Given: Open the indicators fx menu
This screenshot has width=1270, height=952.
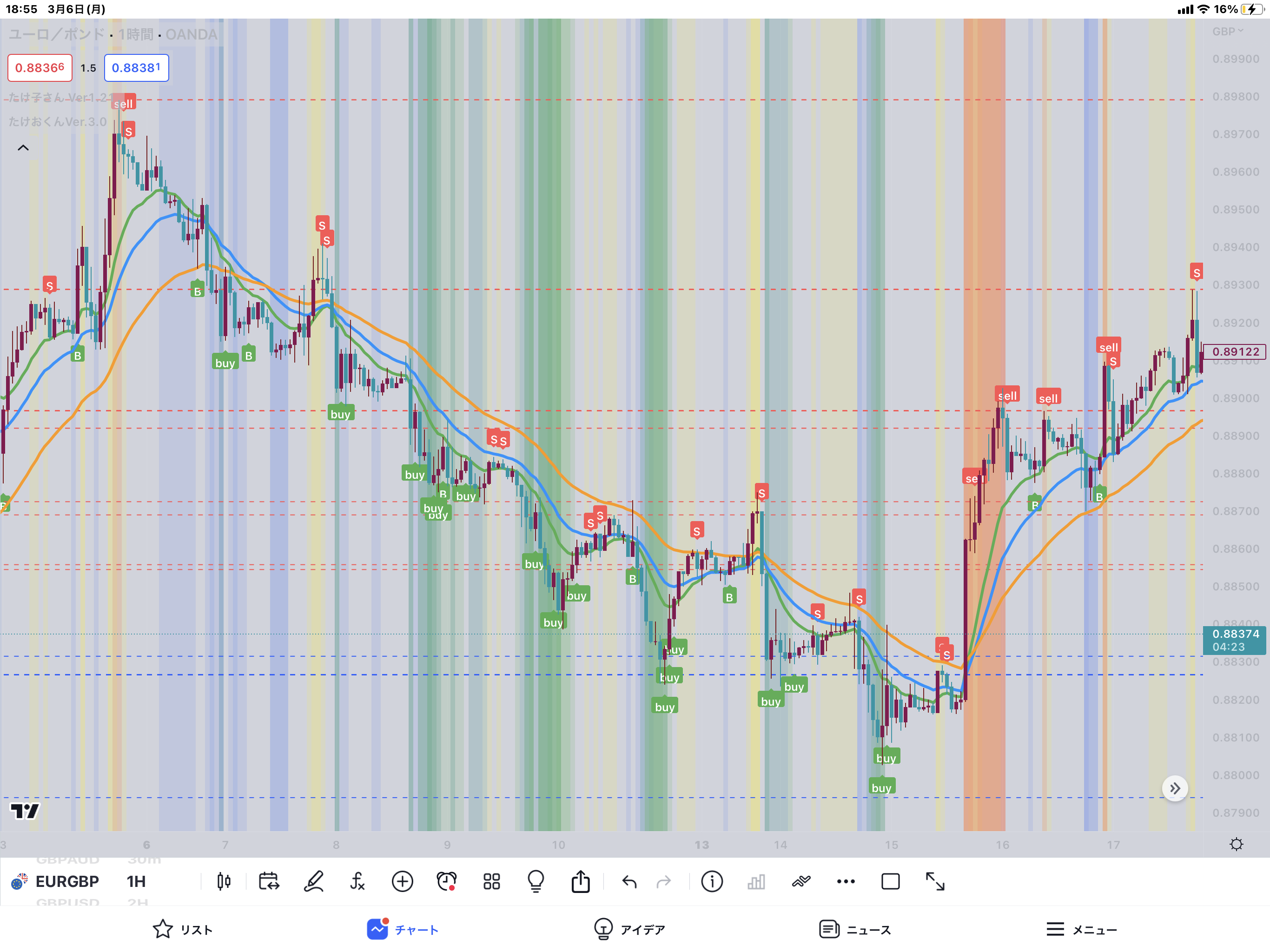Looking at the screenshot, I should [x=357, y=881].
